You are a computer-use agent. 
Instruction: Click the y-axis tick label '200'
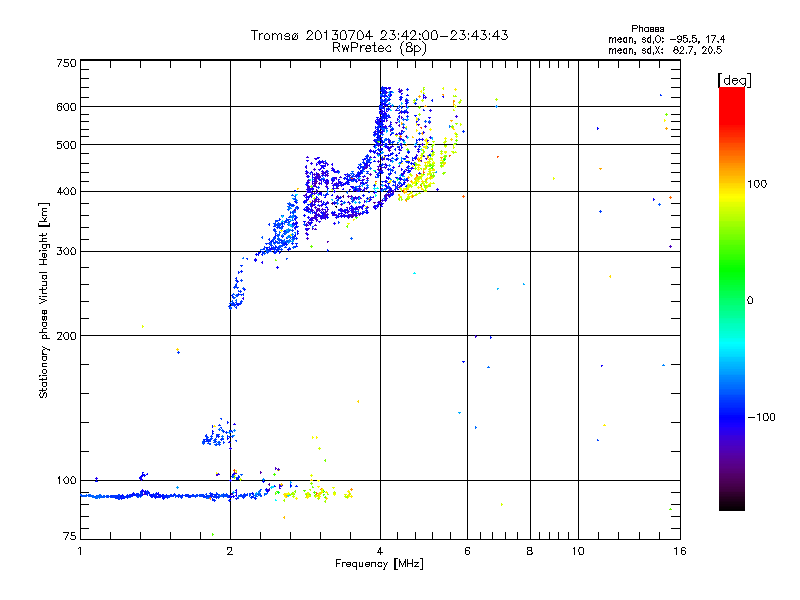pyautogui.click(x=66, y=336)
